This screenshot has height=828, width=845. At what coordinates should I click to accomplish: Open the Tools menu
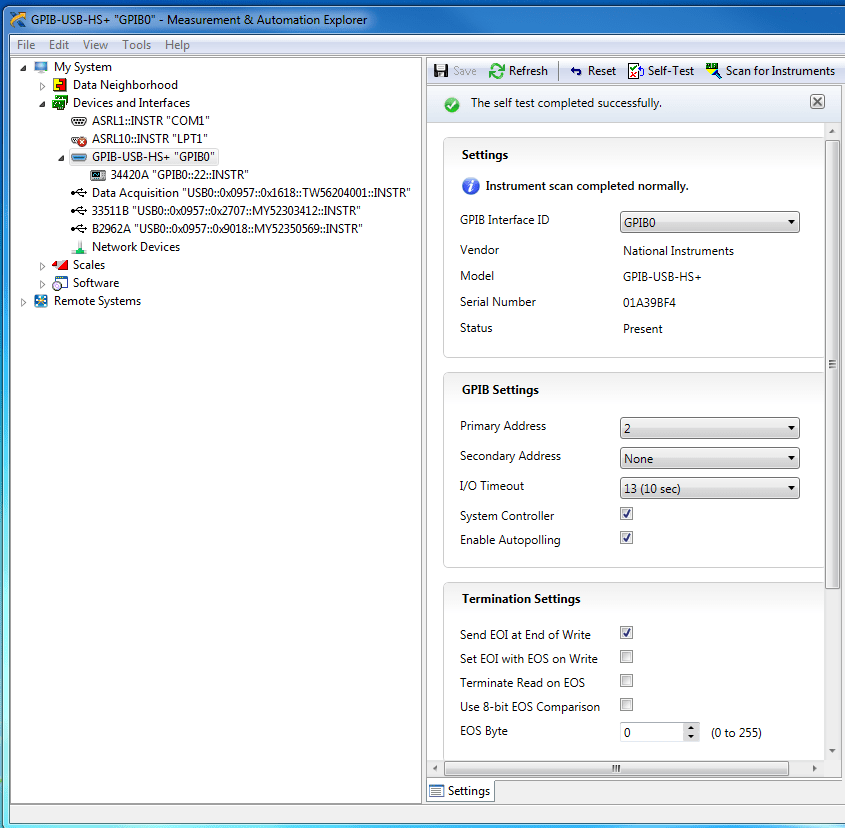click(x=136, y=44)
